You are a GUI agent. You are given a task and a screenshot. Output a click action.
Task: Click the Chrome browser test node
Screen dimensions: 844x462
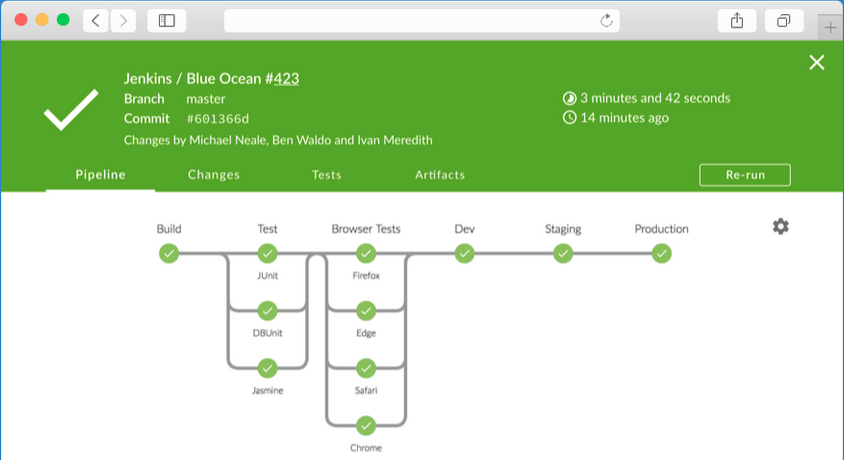366,426
